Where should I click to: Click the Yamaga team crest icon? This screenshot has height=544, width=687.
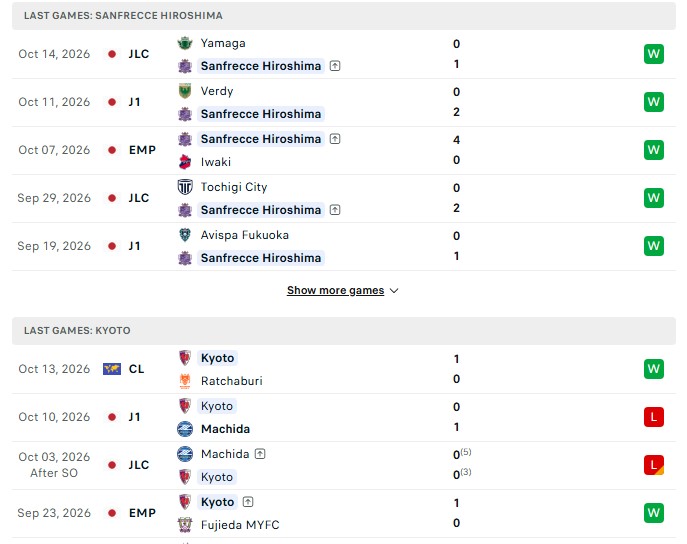pos(185,43)
